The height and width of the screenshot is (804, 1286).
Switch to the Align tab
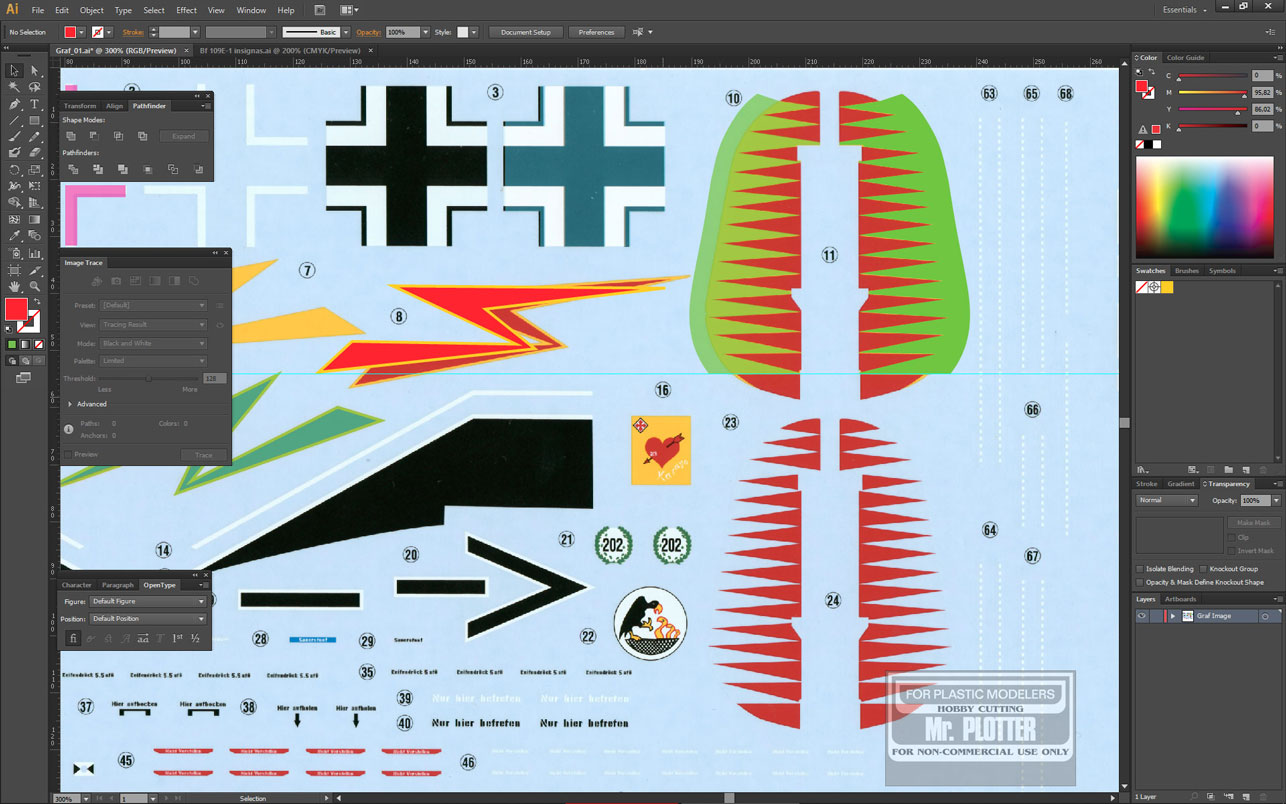click(115, 106)
